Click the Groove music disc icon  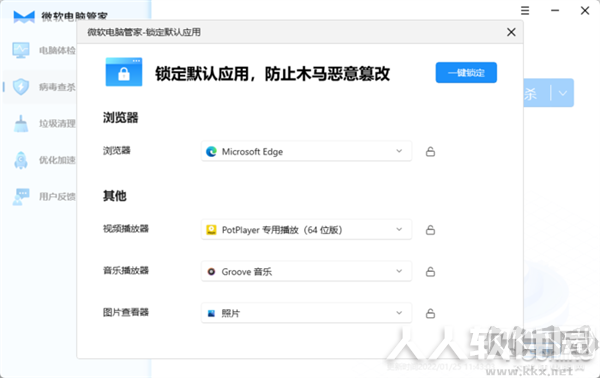(211, 272)
